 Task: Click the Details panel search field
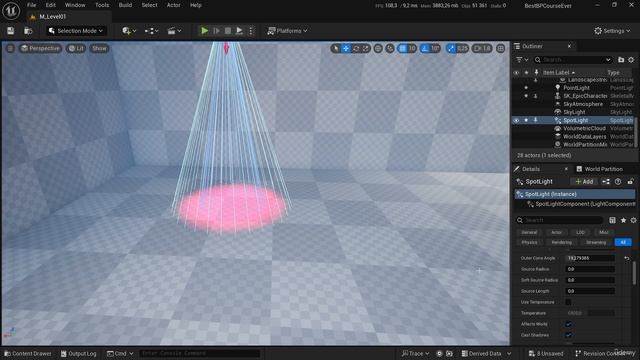pyautogui.click(x=559, y=220)
